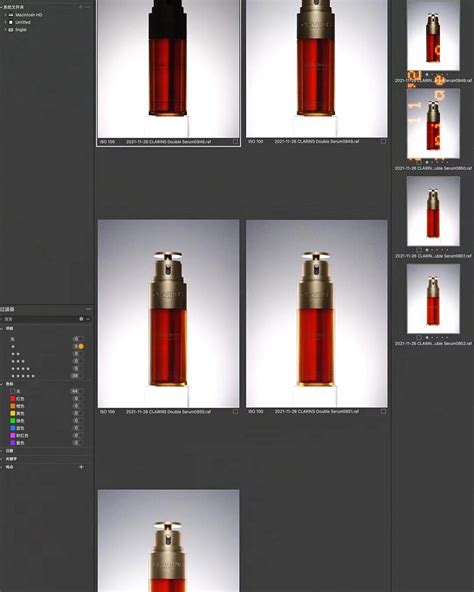This screenshot has height=592, width=474.
Task: Expand the 日期 filter group
Action: 2,451
